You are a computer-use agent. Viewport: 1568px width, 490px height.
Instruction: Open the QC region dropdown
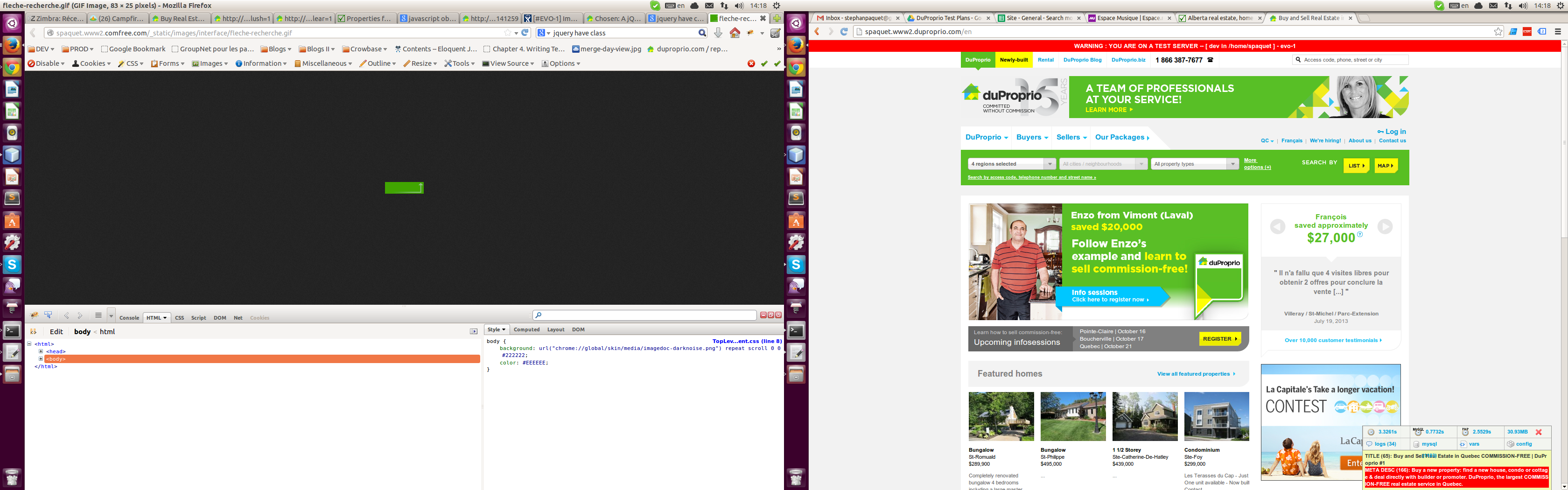pyautogui.click(x=1267, y=140)
